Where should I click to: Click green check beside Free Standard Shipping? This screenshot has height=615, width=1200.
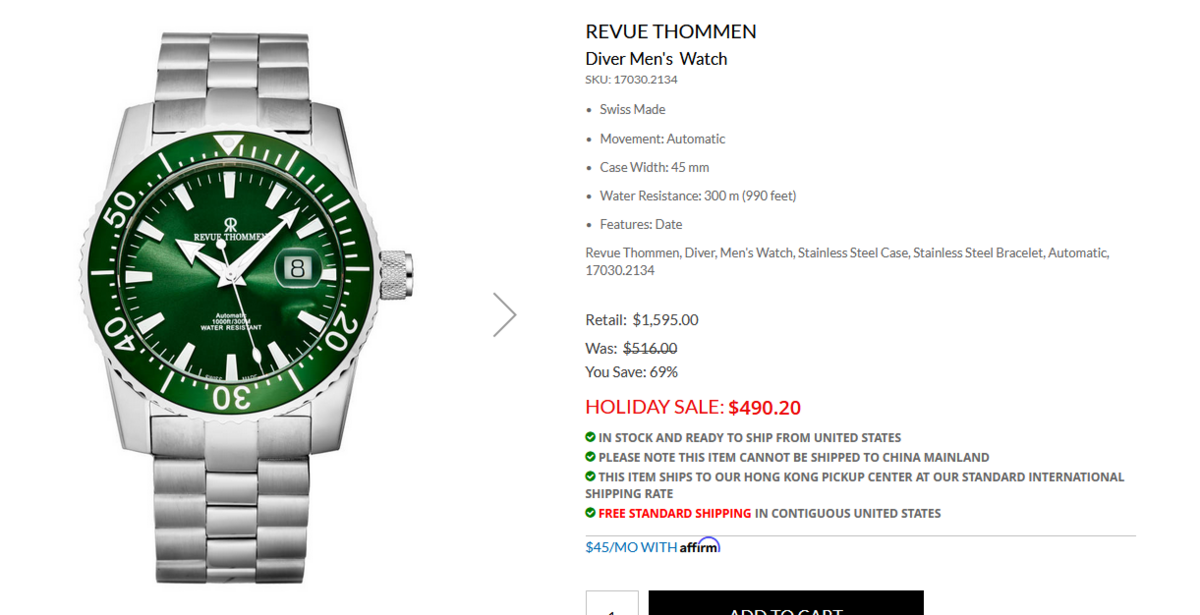590,512
